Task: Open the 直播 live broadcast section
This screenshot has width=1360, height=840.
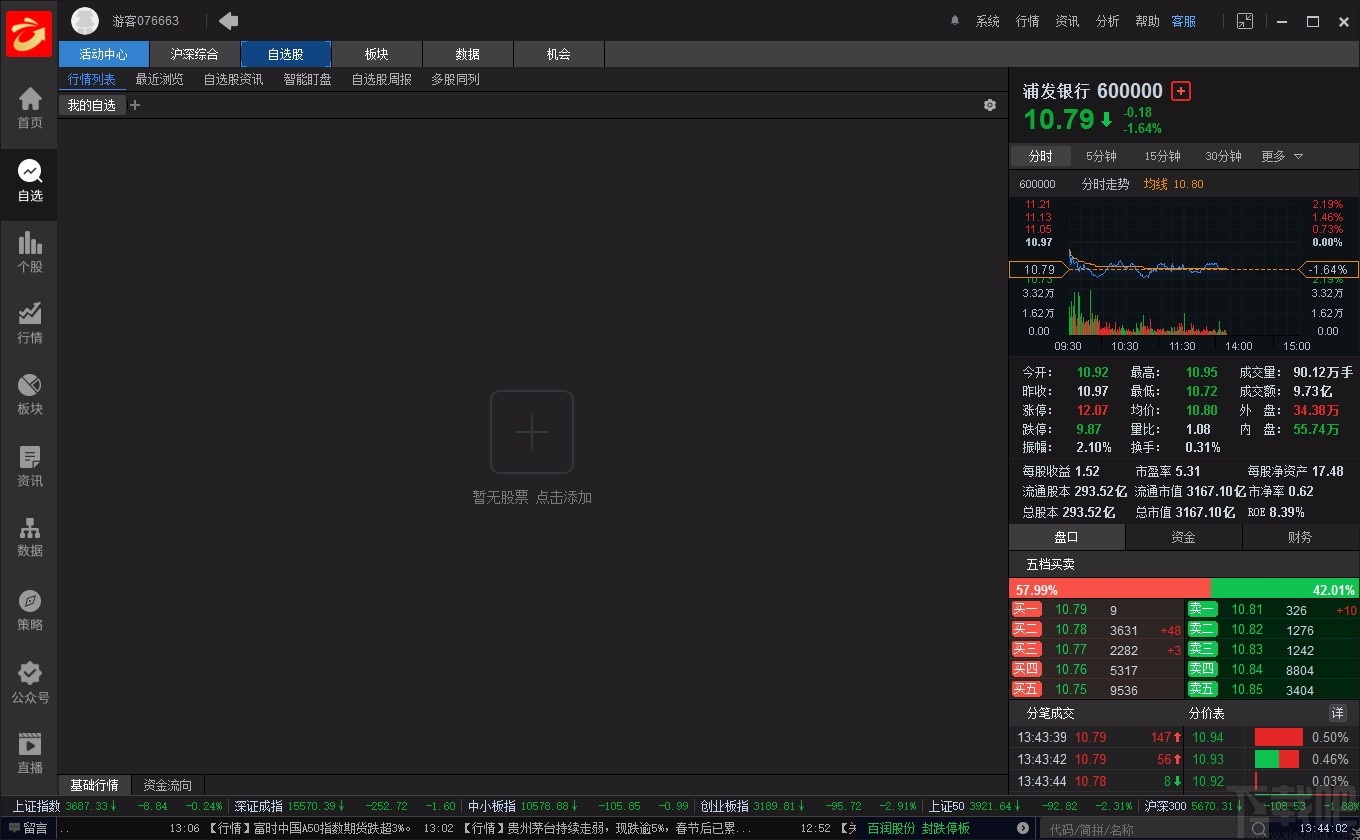Action: pos(29,753)
